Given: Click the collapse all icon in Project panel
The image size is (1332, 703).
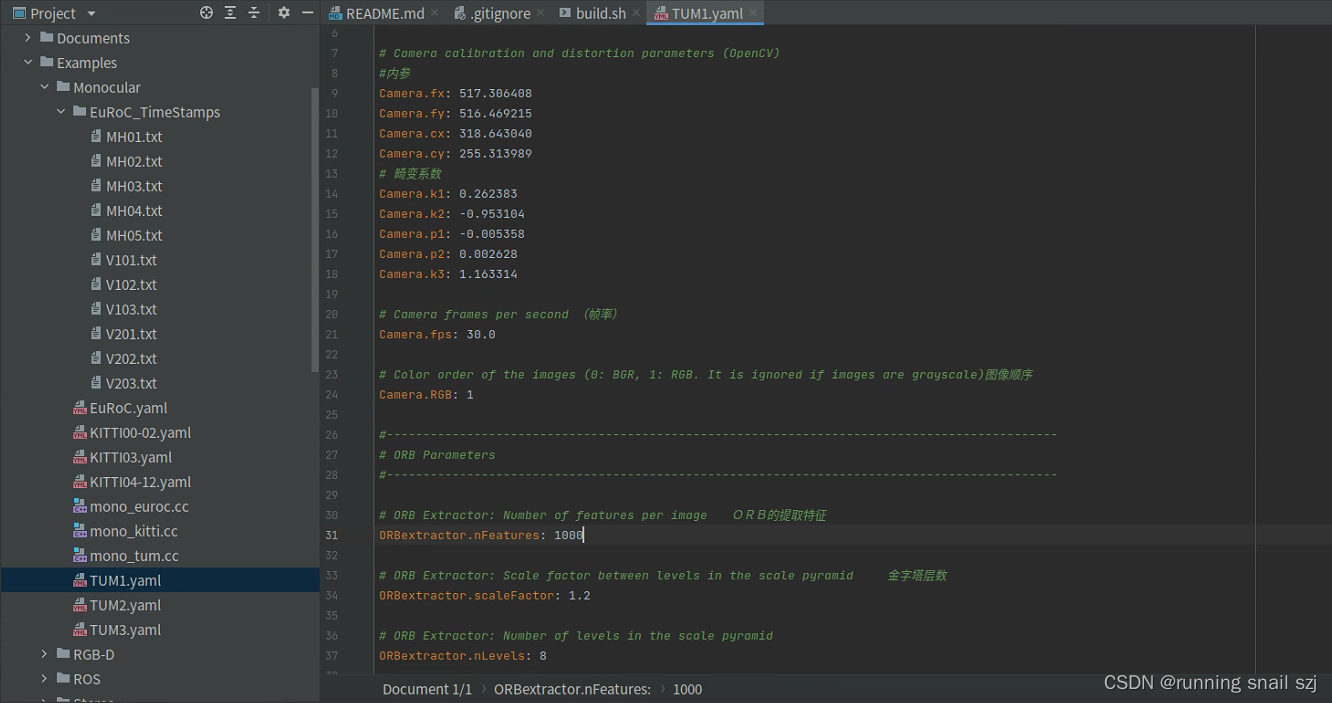Looking at the screenshot, I should [254, 13].
